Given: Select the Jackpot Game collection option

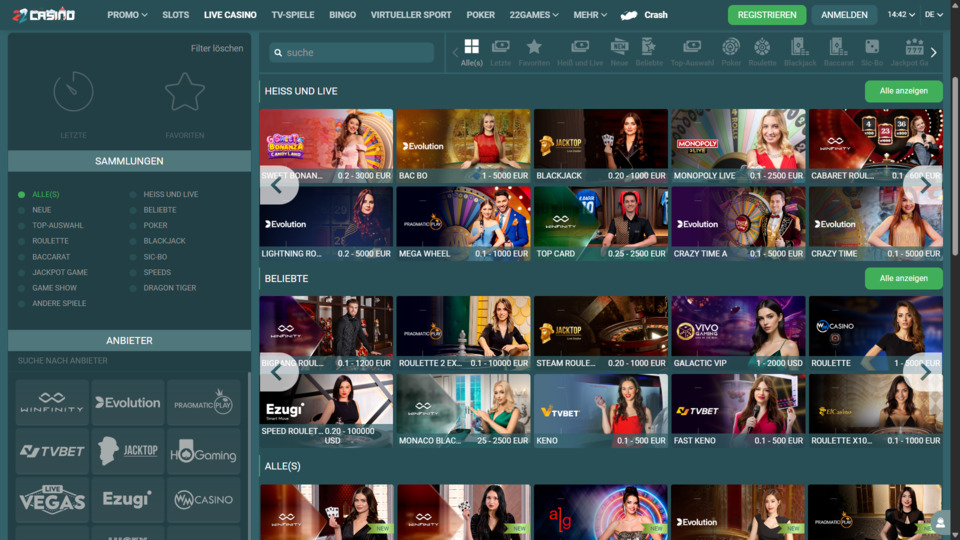Looking at the screenshot, I should [60, 272].
